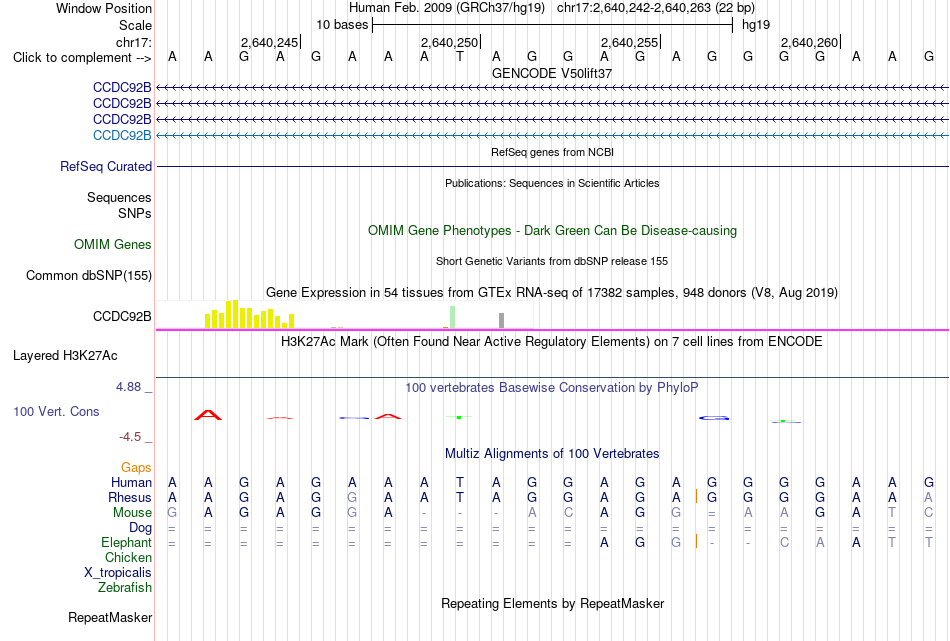Click the 'OMIM Gene Phenotypes' green title
Viewport: 950px width, 641px height.
[x=552, y=230]
